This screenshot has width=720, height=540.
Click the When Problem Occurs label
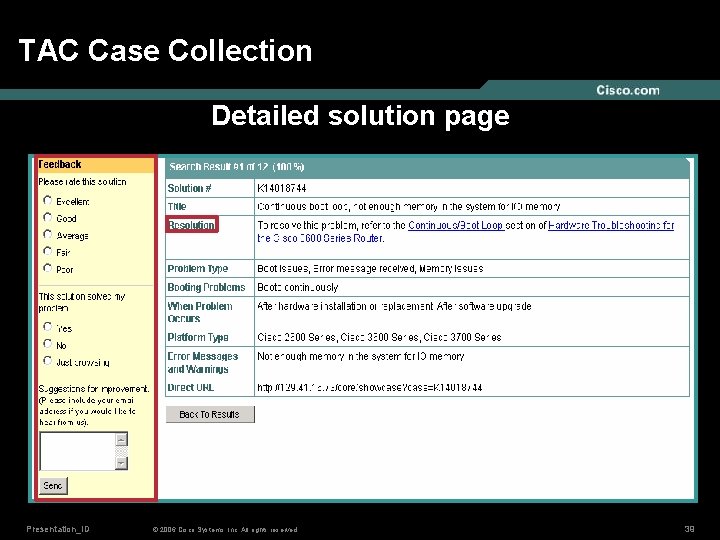(x=200, y=312)
